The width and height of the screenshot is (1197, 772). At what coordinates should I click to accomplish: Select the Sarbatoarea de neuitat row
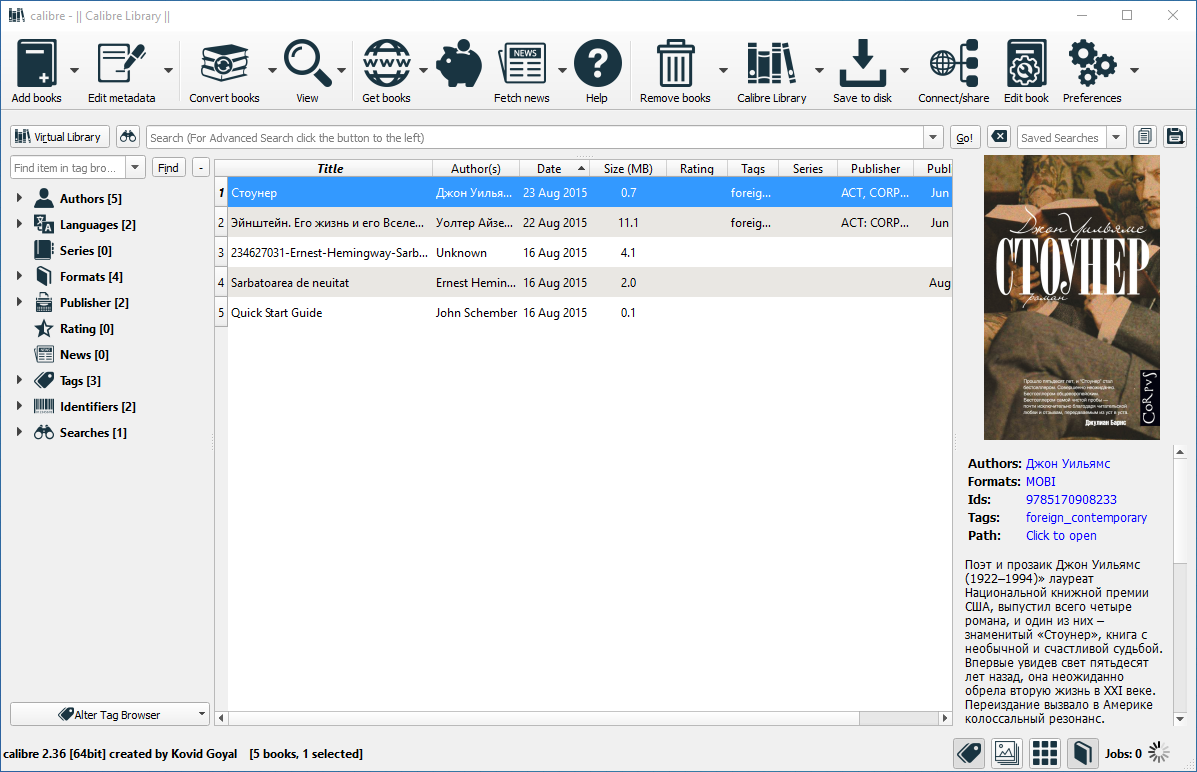584,283
